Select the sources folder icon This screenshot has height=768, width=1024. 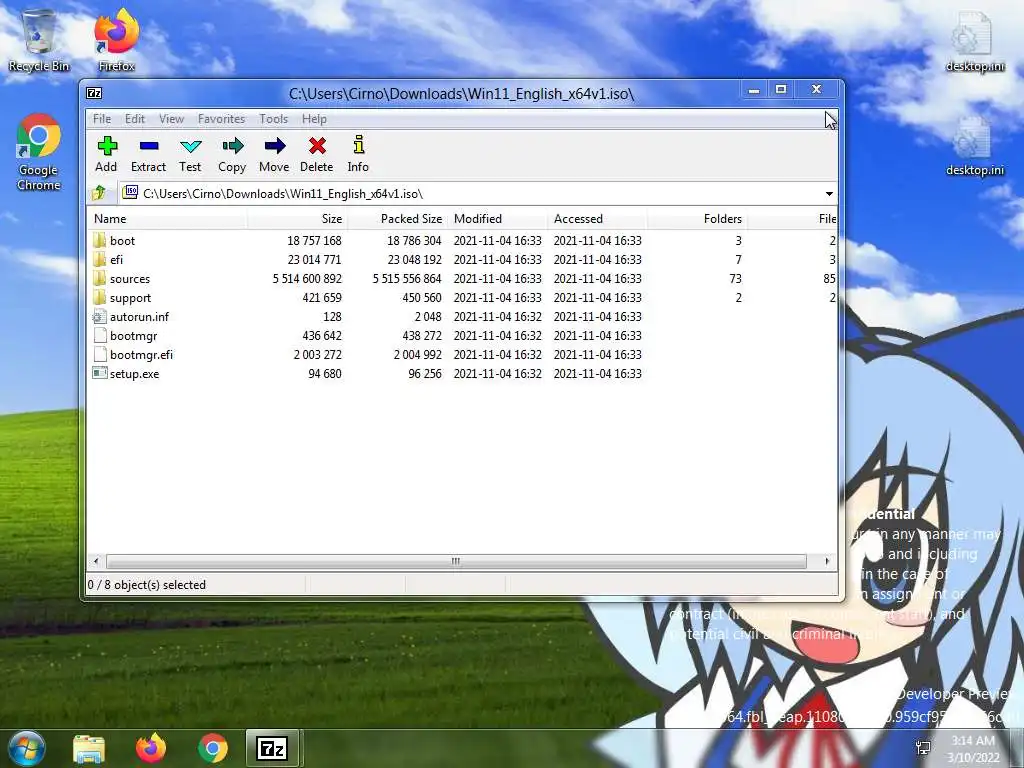[99, 278]
